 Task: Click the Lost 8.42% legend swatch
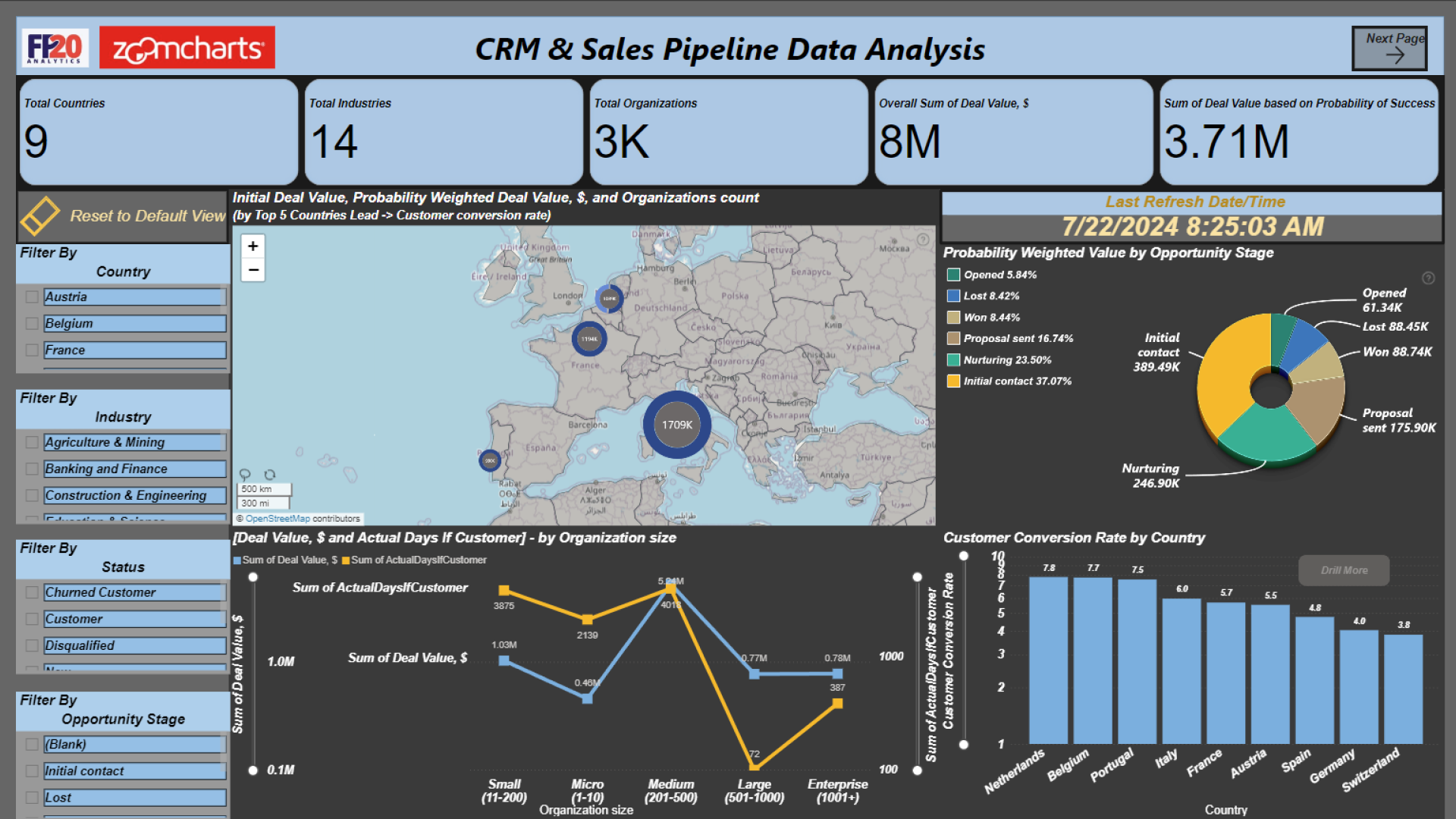953,296
